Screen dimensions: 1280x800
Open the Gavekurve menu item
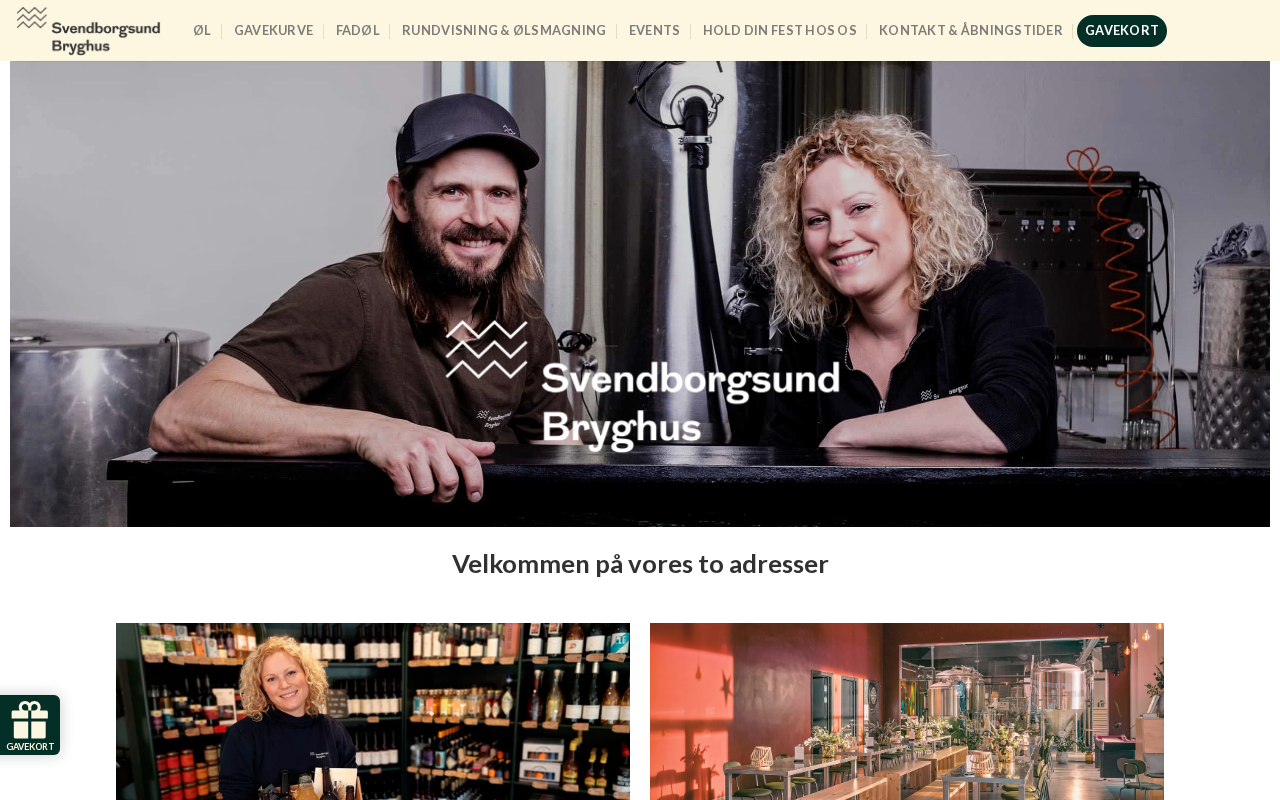click(x=273, y=31)
